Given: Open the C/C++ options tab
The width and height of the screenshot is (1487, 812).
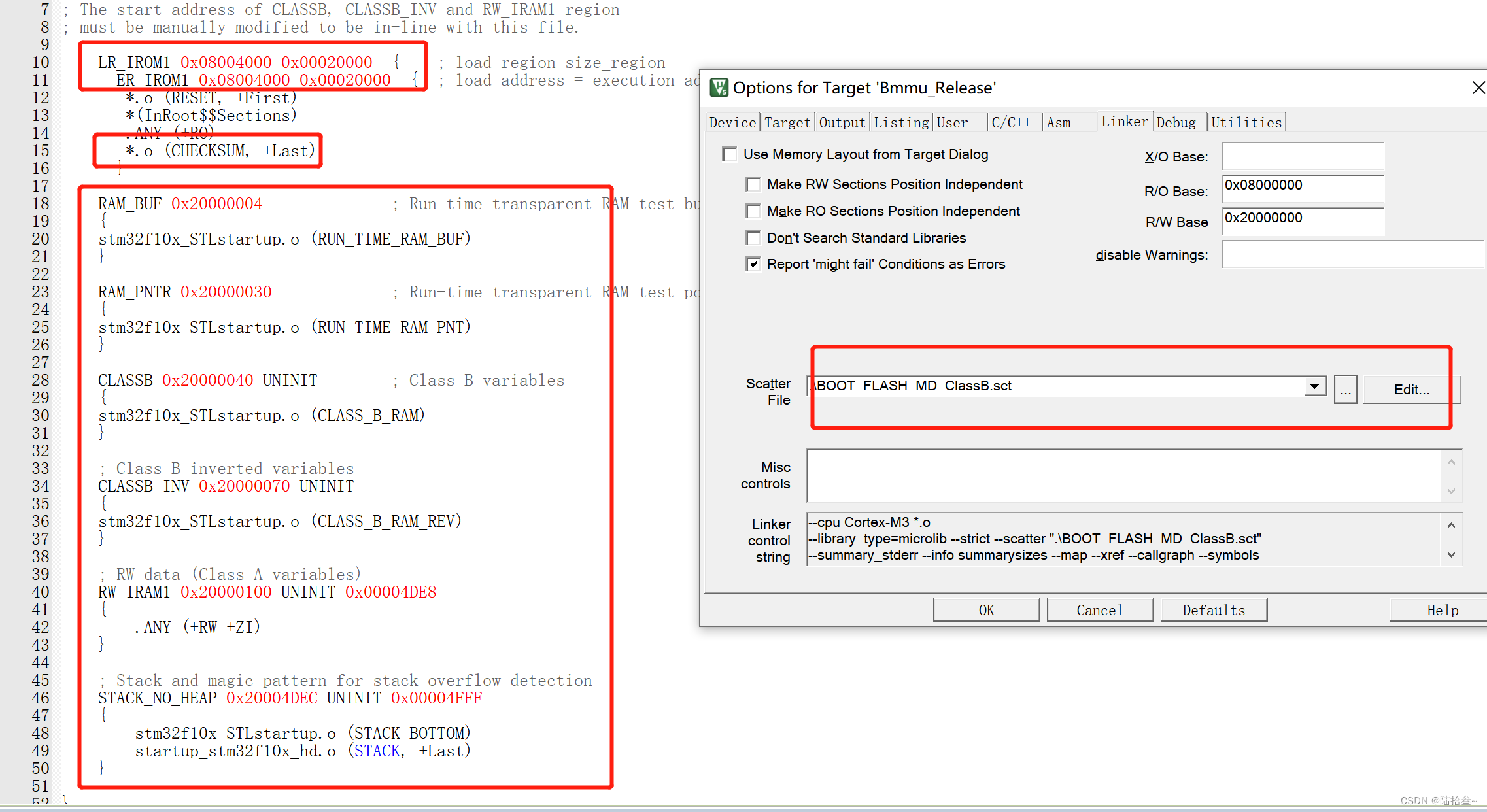Looking at the screenshot, I should tap(1012, 122).
